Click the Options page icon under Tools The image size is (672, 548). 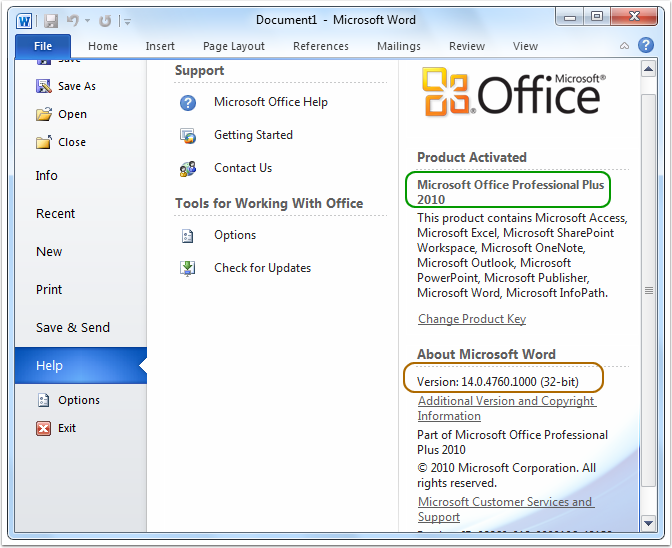[x=188, y=236]
